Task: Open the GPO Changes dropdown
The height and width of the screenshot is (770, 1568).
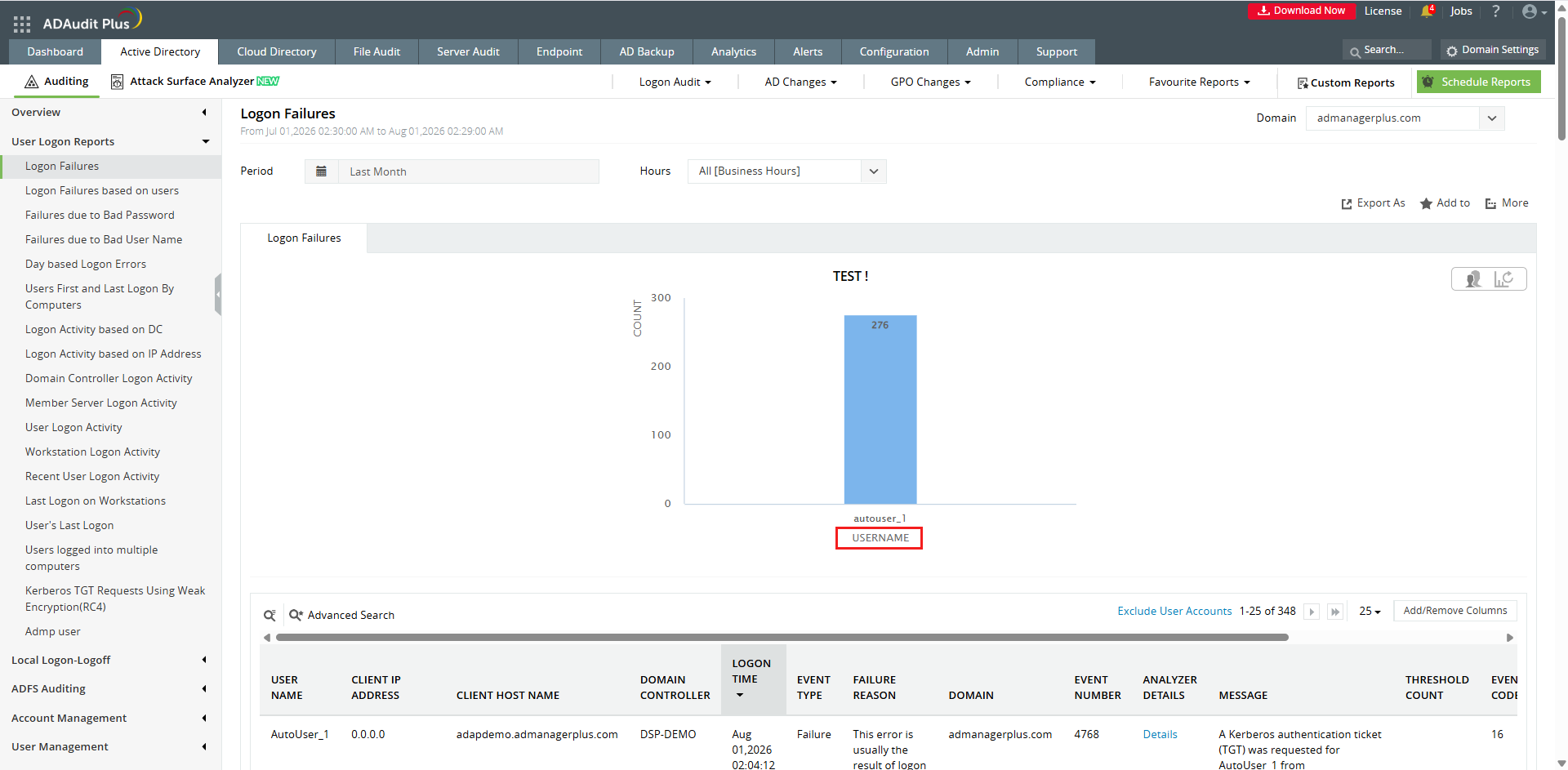Action: coord(931,82)
